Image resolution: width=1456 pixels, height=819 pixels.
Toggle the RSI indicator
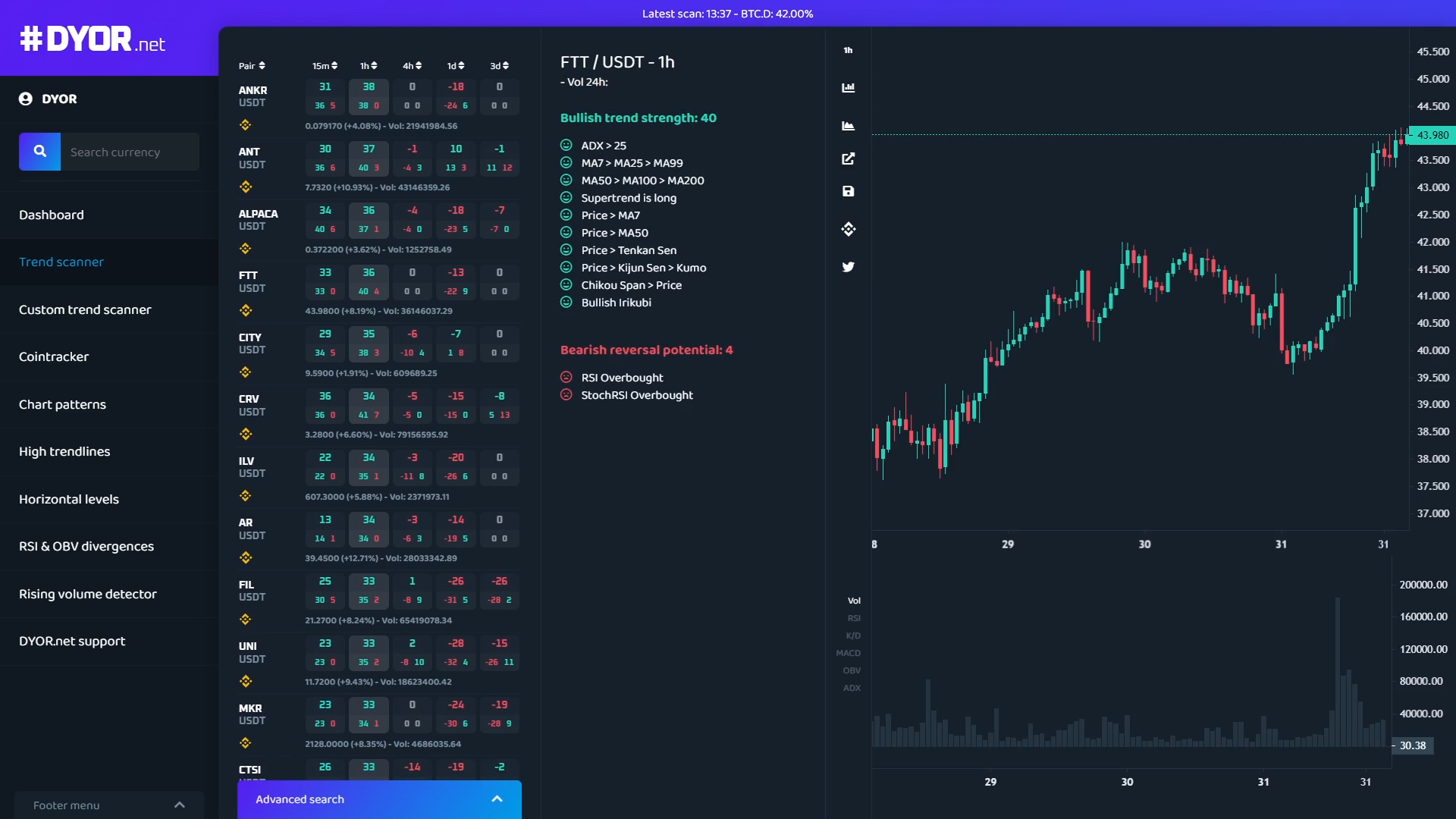(x=854, y=618)
